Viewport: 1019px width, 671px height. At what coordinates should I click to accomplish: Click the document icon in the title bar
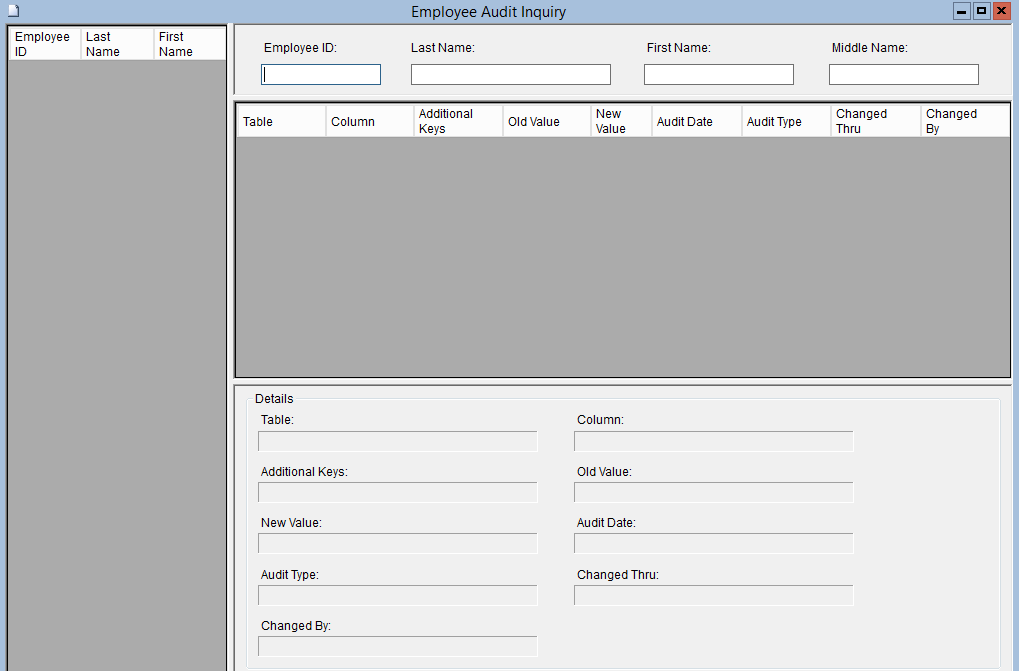(x=14, y=11)
